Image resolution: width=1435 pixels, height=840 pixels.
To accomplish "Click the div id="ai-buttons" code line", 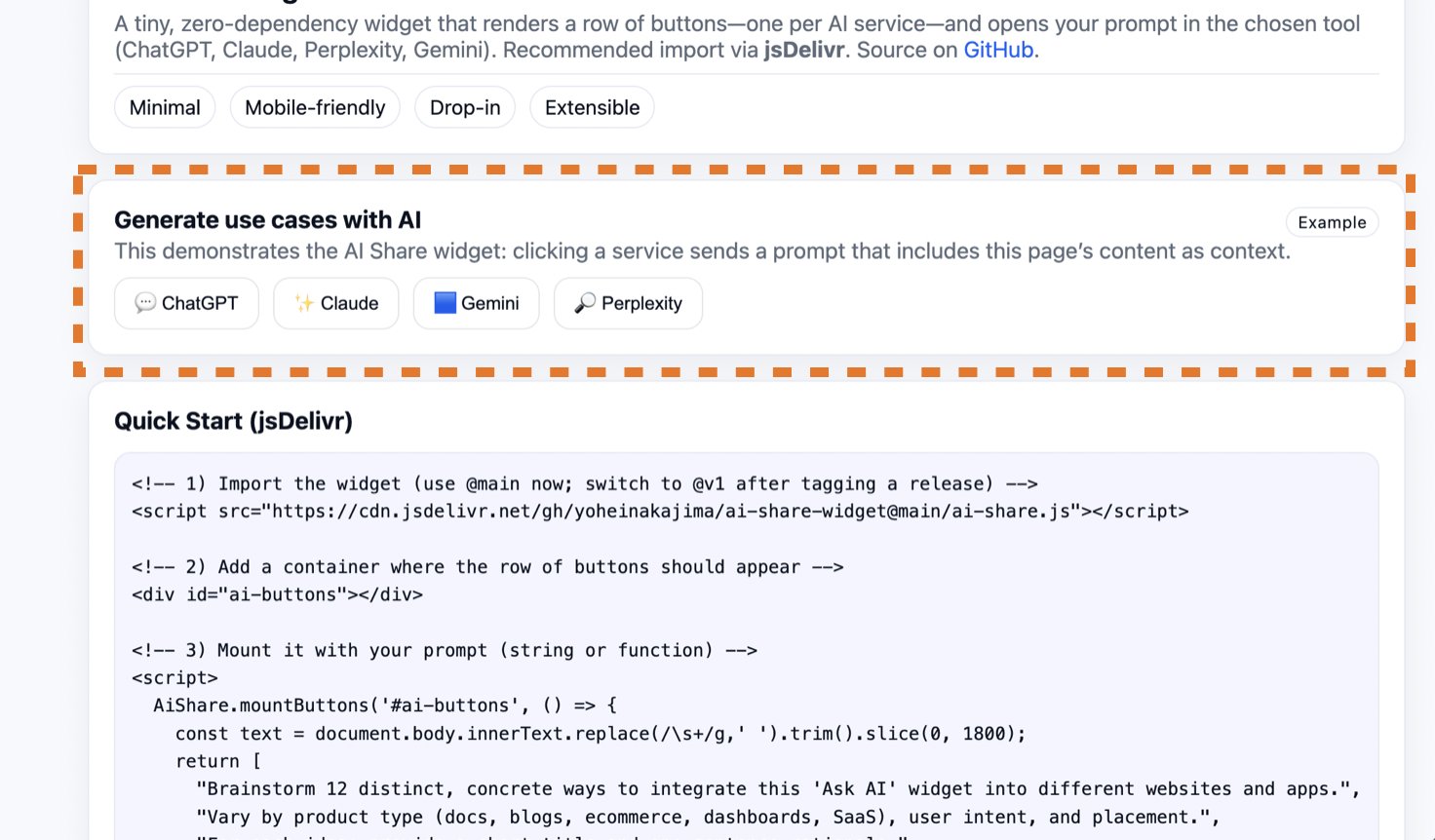I will [277, 594].
